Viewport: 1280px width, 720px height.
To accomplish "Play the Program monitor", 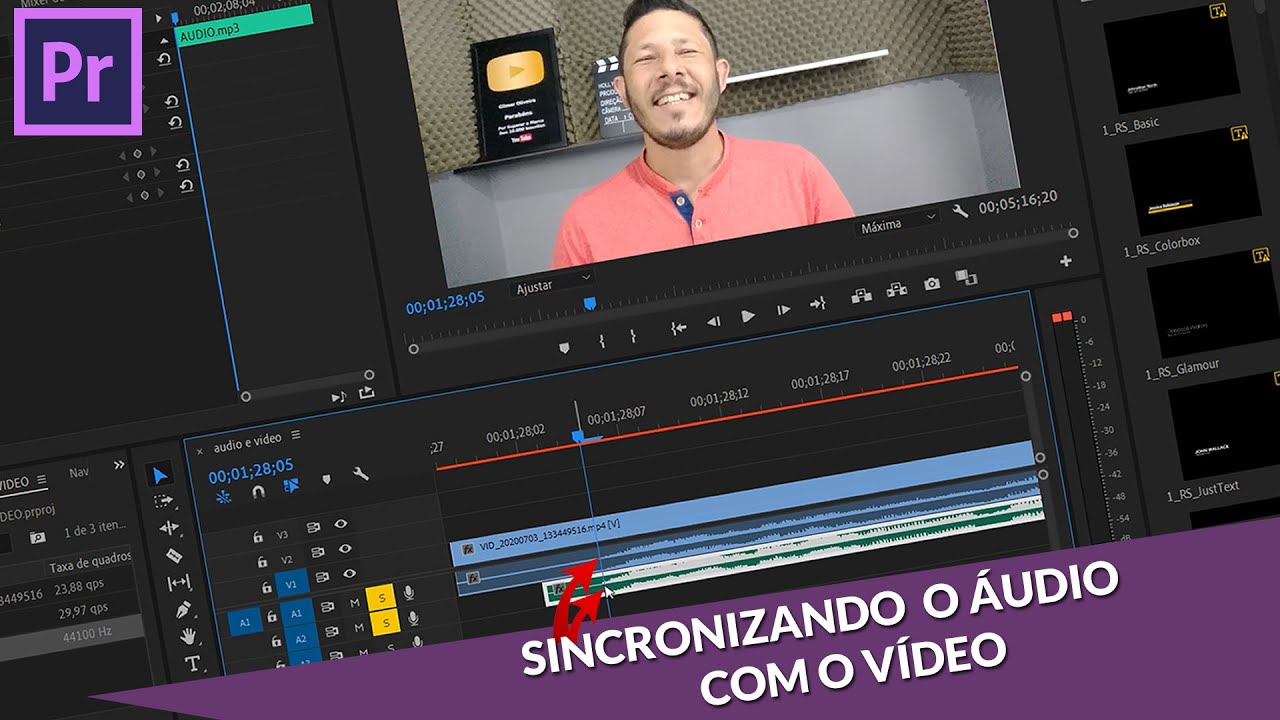I will pos(748,316).
